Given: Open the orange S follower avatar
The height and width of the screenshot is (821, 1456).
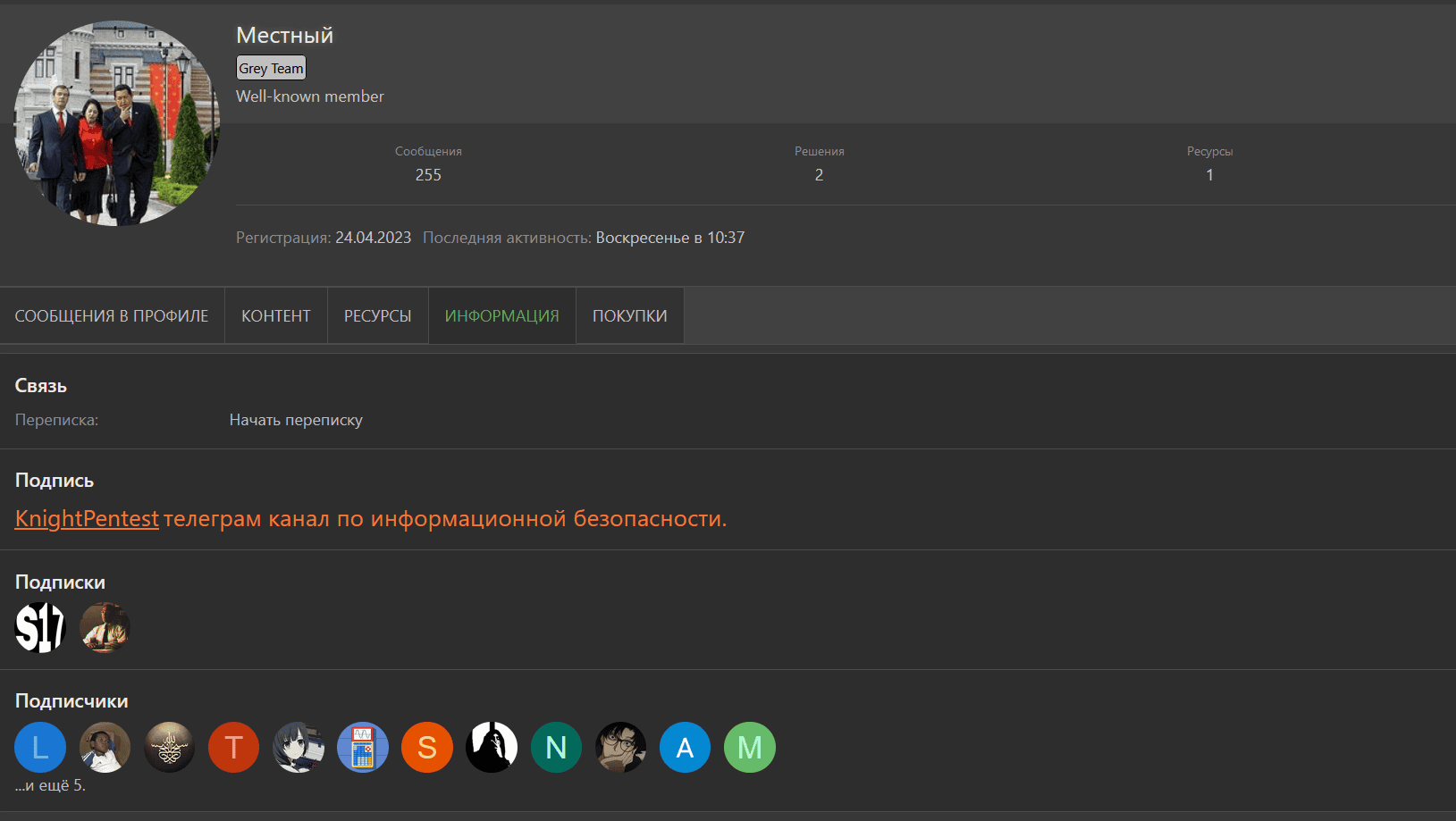Looking at the screenshot, I should pyautogui.click(x=427, y=747).
